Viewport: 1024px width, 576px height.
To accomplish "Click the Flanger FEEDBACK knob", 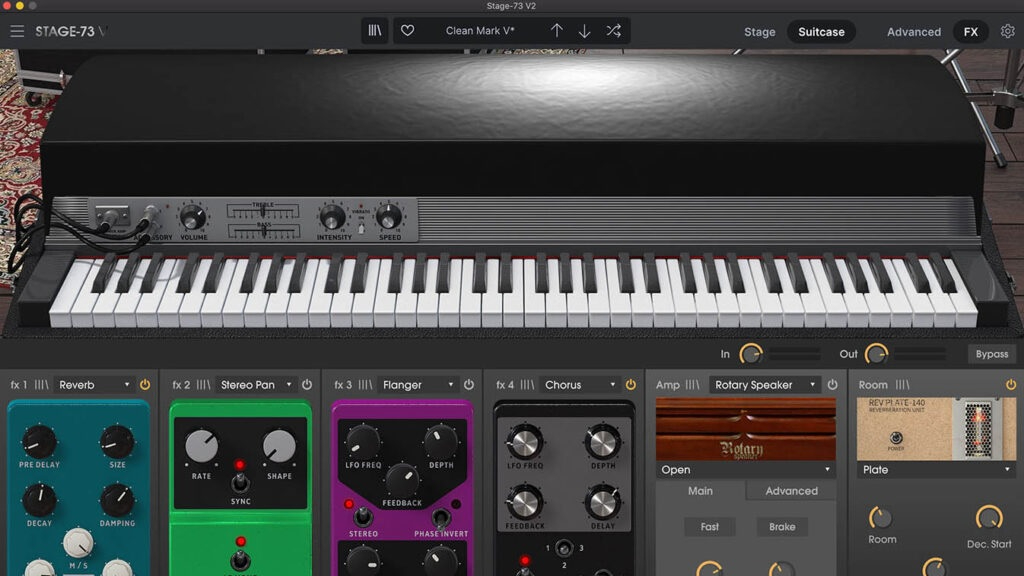I will (x=402, y=481).
